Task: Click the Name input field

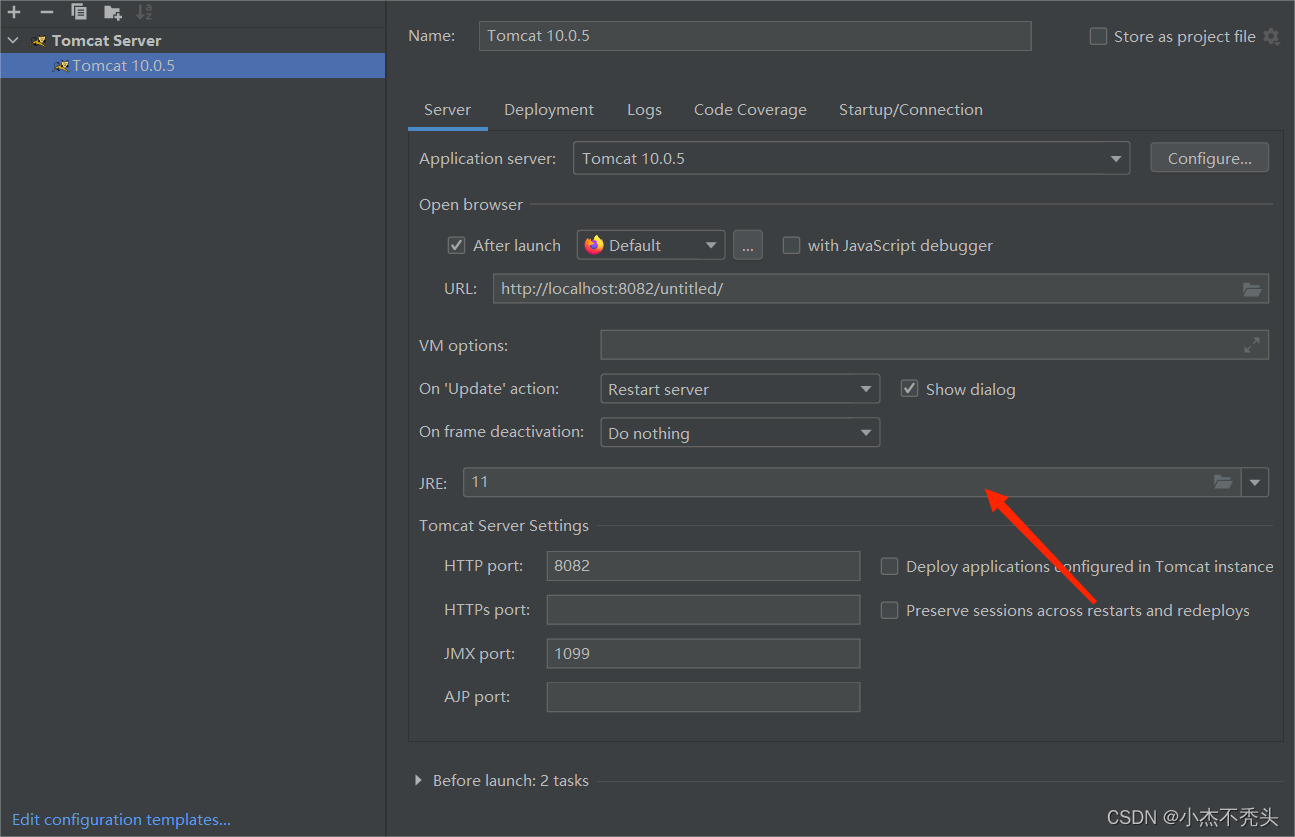Action: pyautogui.click(x=755, y=36)
